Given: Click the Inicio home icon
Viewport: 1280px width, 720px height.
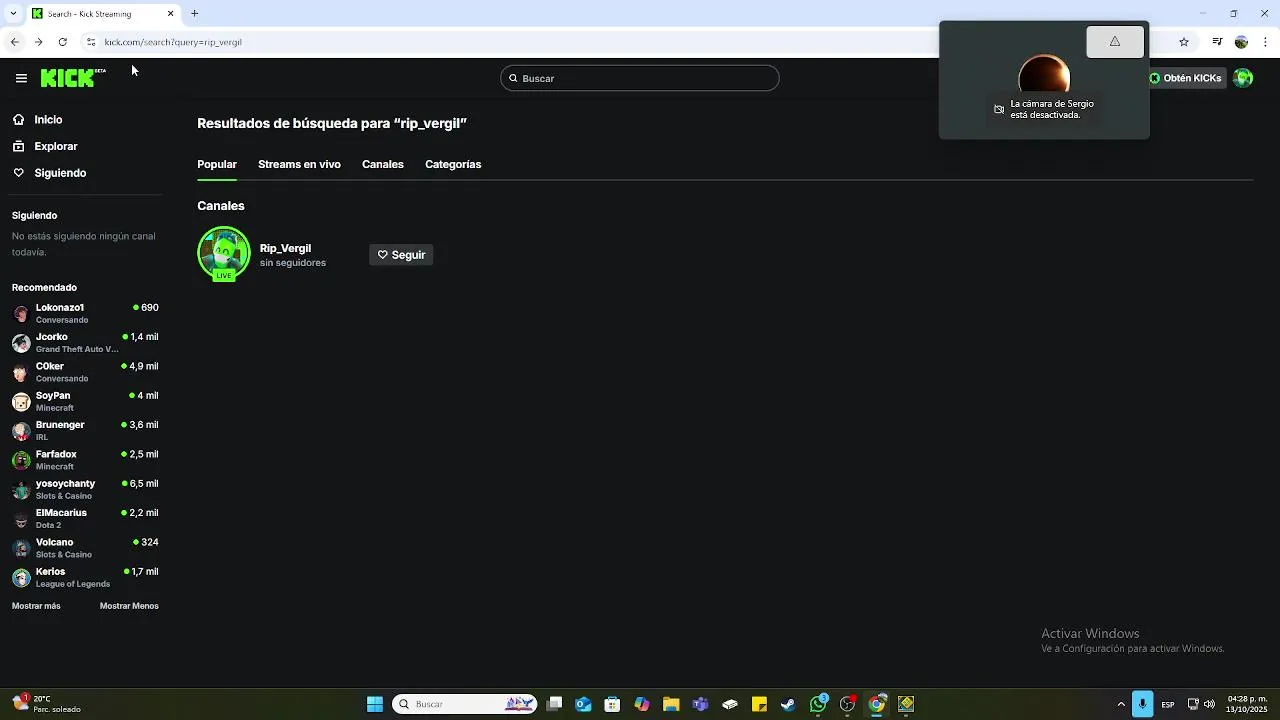Looking at the screenshot, I should point(18,119).
